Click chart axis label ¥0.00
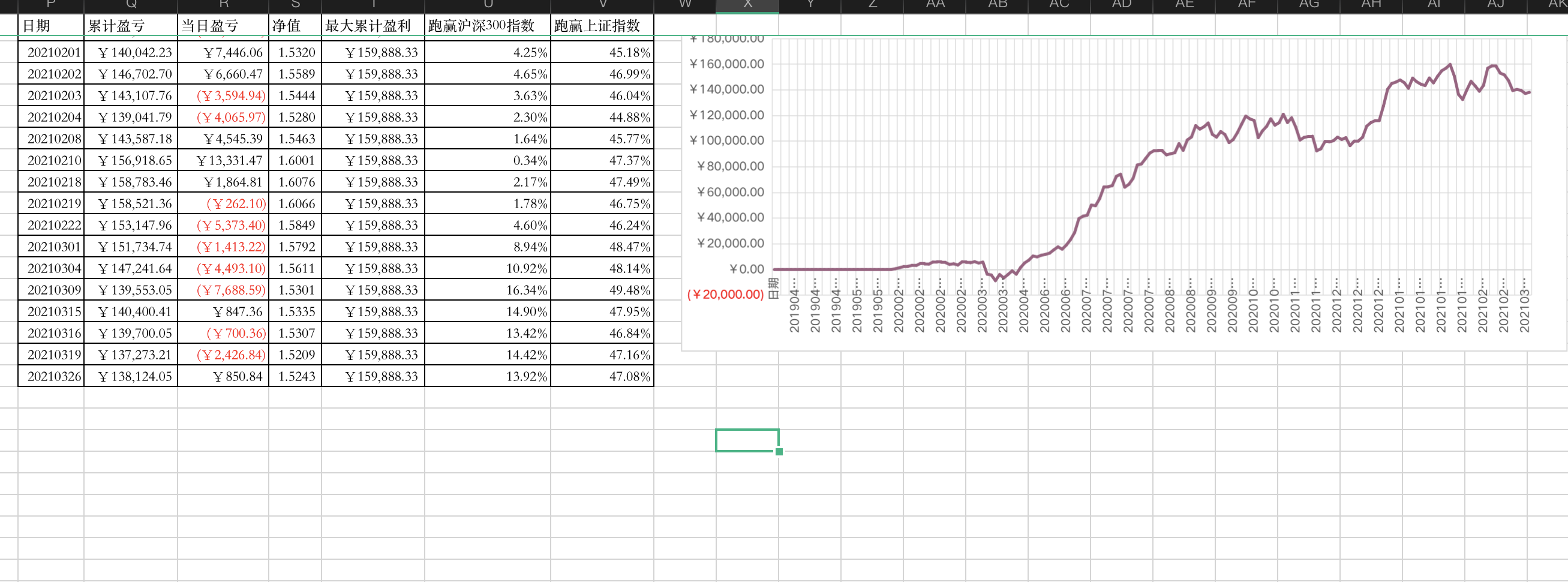1568x582 pixels. click(746, 269)
